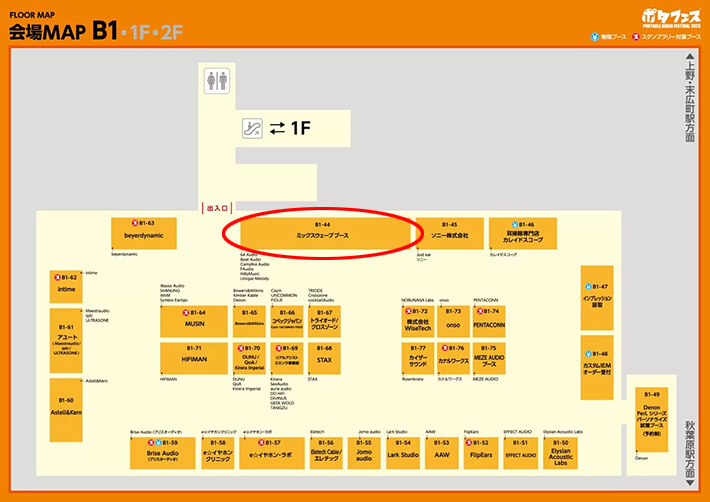Select the B1-75 MEZE AUDIO booth
The width and height of the screenshot is (710, 502).
(489, 358)
